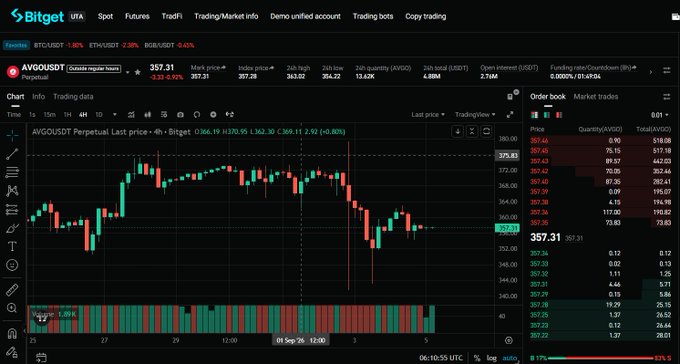Viewport: 680px width, 364px height.
Task: Click bid price 357.28 in order book
Action: (x=539, y=305)
